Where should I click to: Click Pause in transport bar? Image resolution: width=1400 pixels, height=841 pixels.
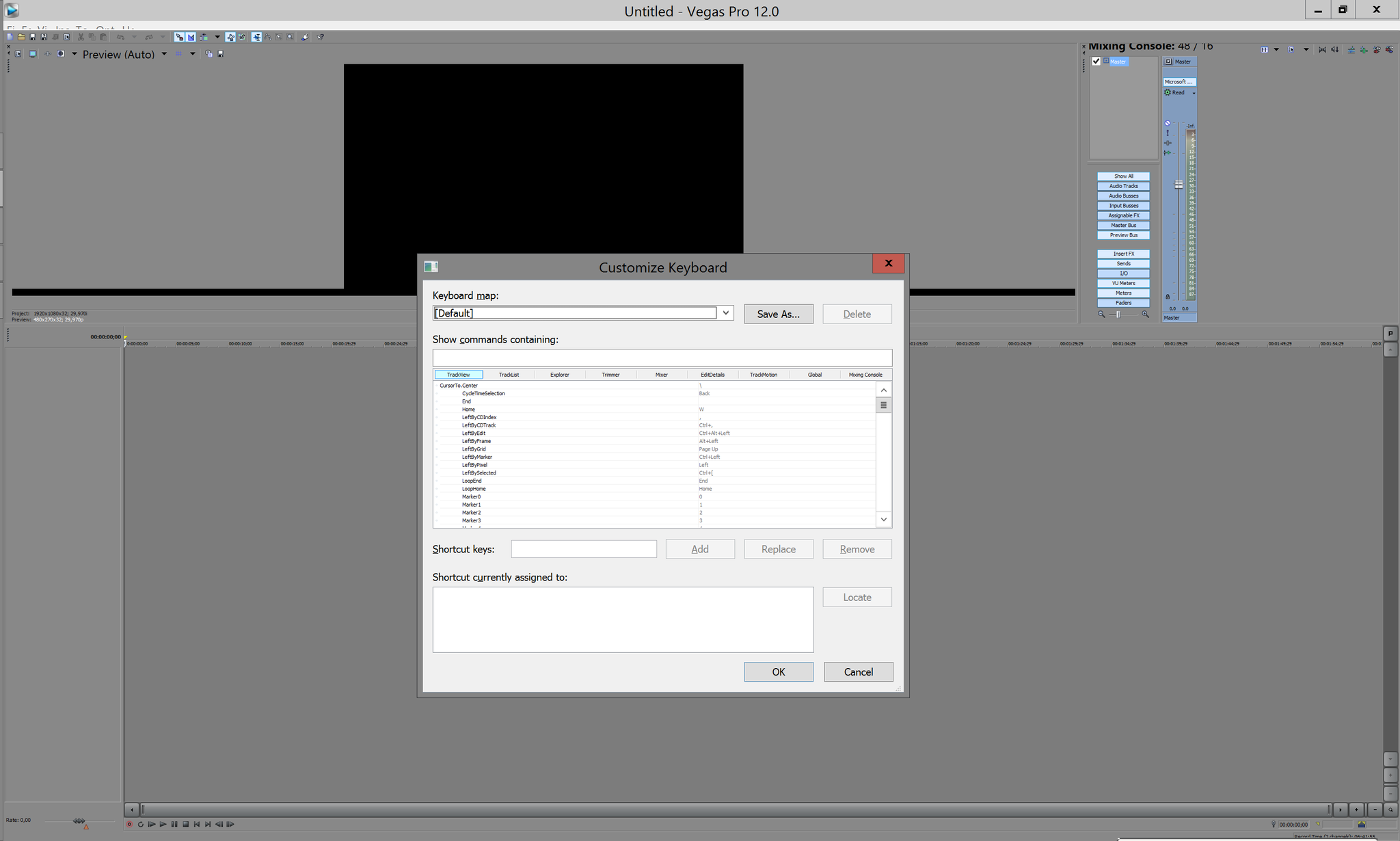tap(174, 824)
